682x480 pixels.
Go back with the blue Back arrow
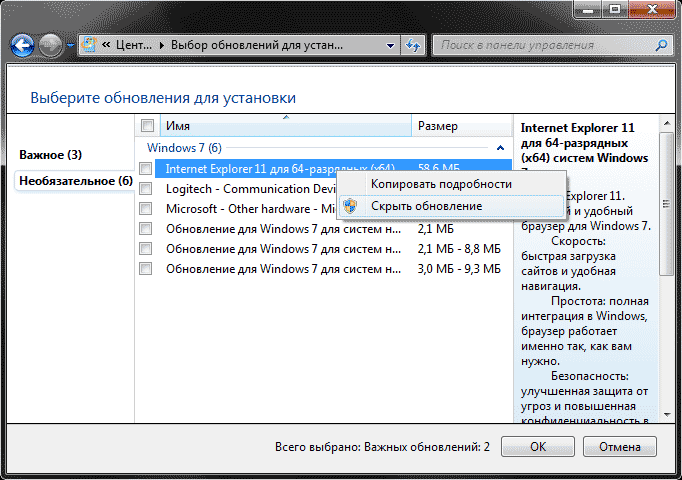pos(22,45)
